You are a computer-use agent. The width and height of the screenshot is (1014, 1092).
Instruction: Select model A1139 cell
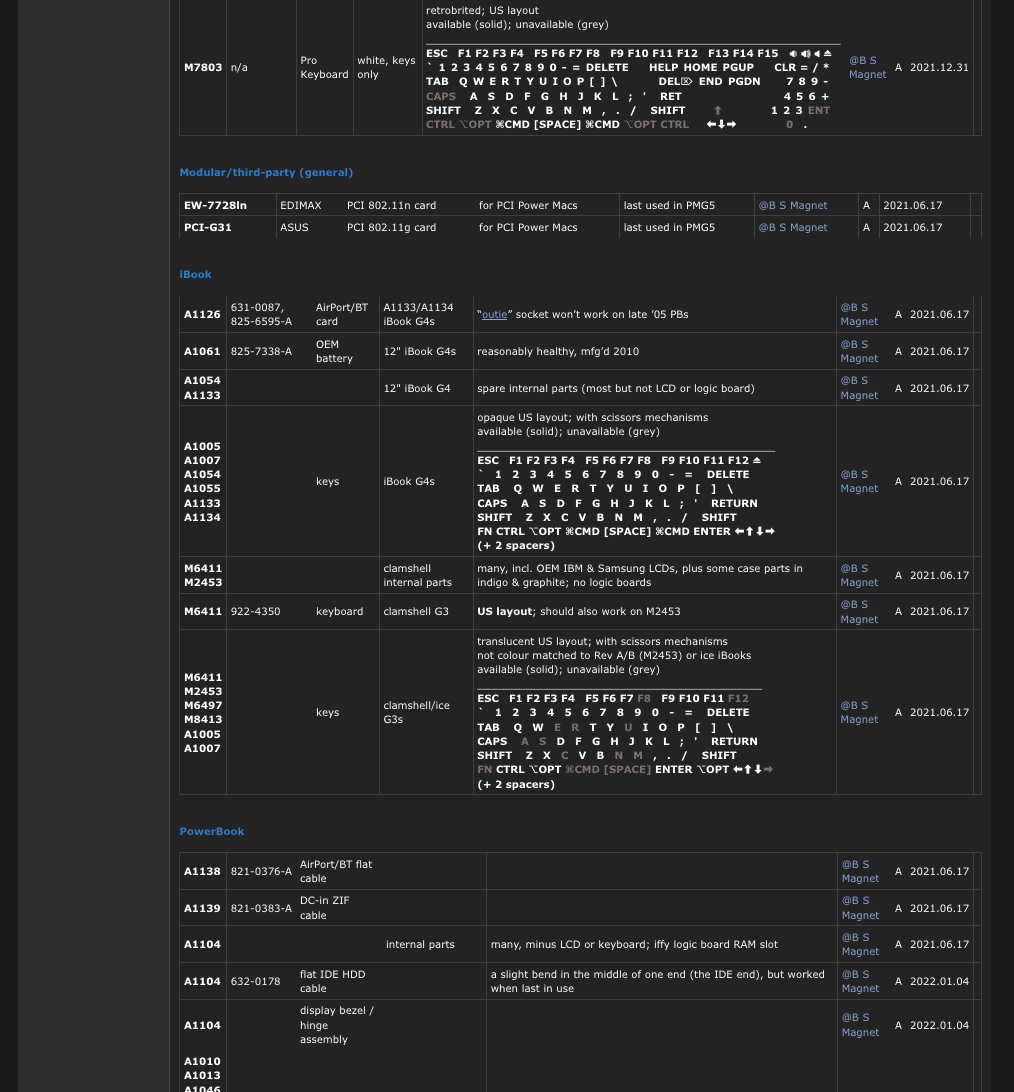(x=202, y=909)
